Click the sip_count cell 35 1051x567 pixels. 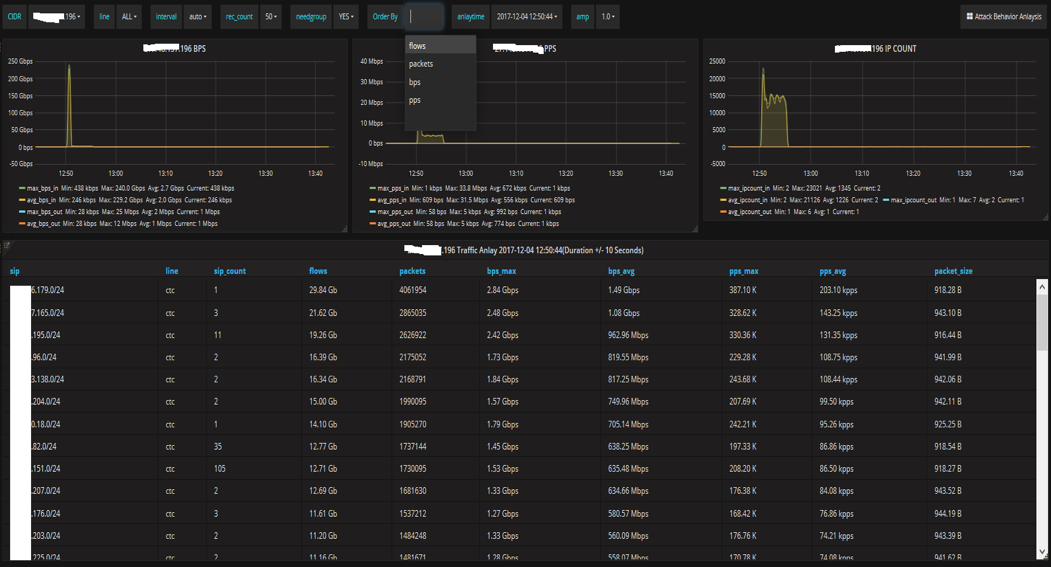[x=218, y=446]
